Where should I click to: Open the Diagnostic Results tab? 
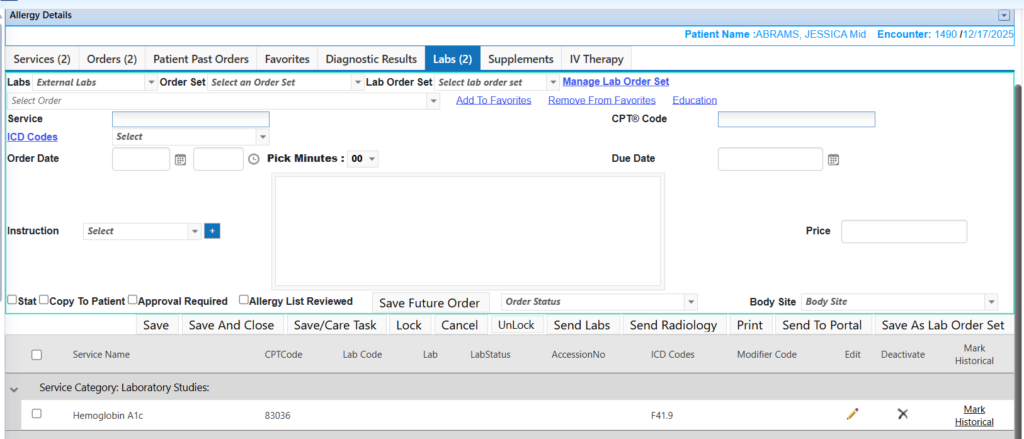point(371,59)
